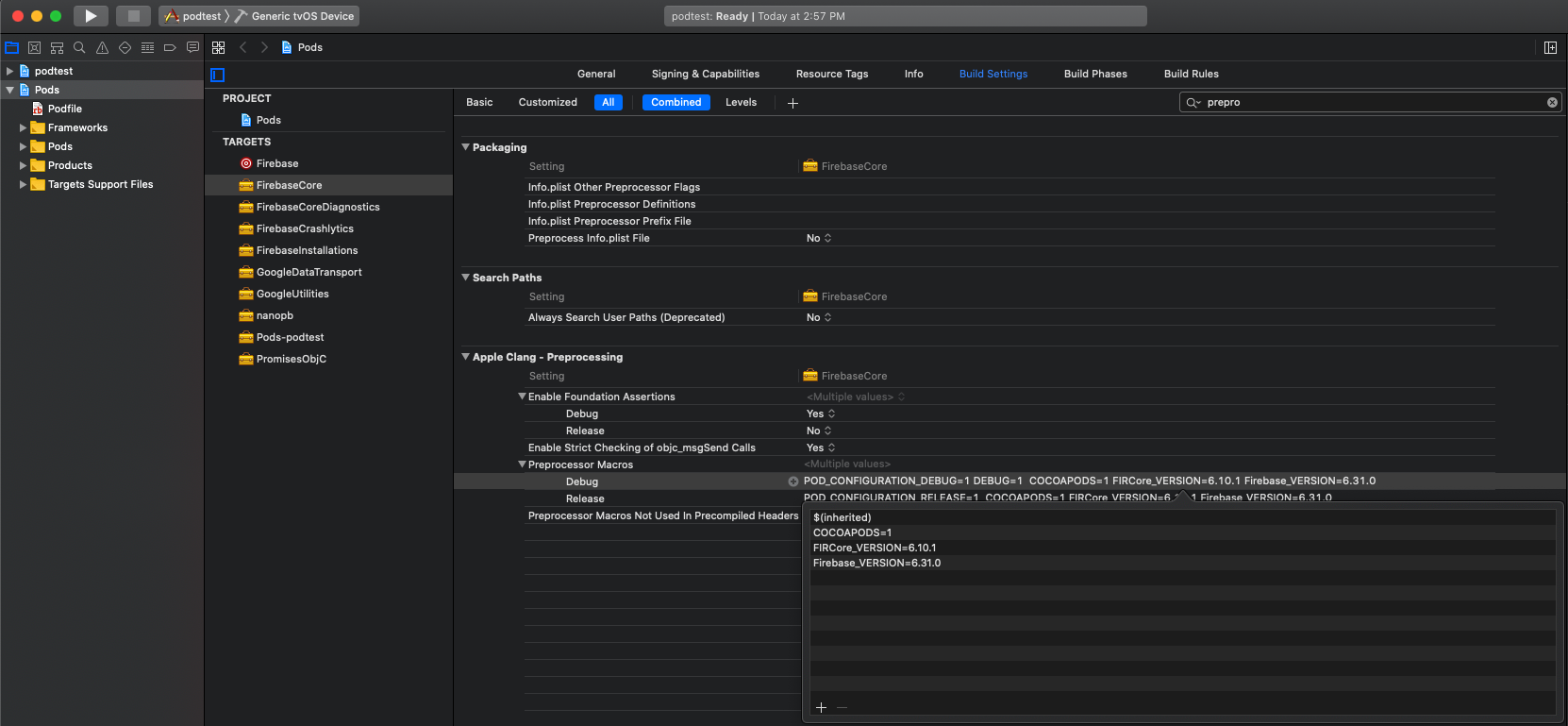Expand the Targets Support Files folder
This screenshot has height=726, width=1568.
[x=23, y=184]
